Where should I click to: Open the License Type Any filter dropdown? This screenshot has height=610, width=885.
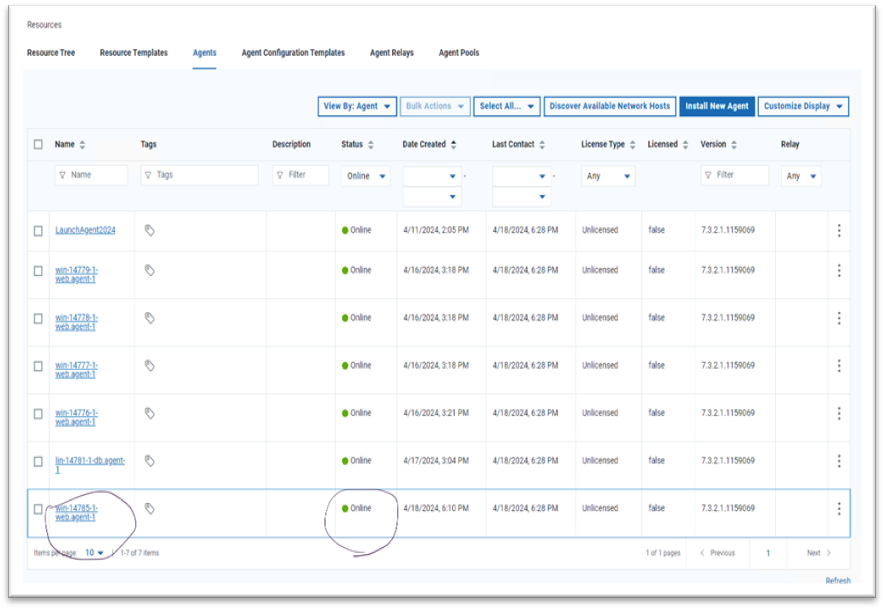point(608,176)
